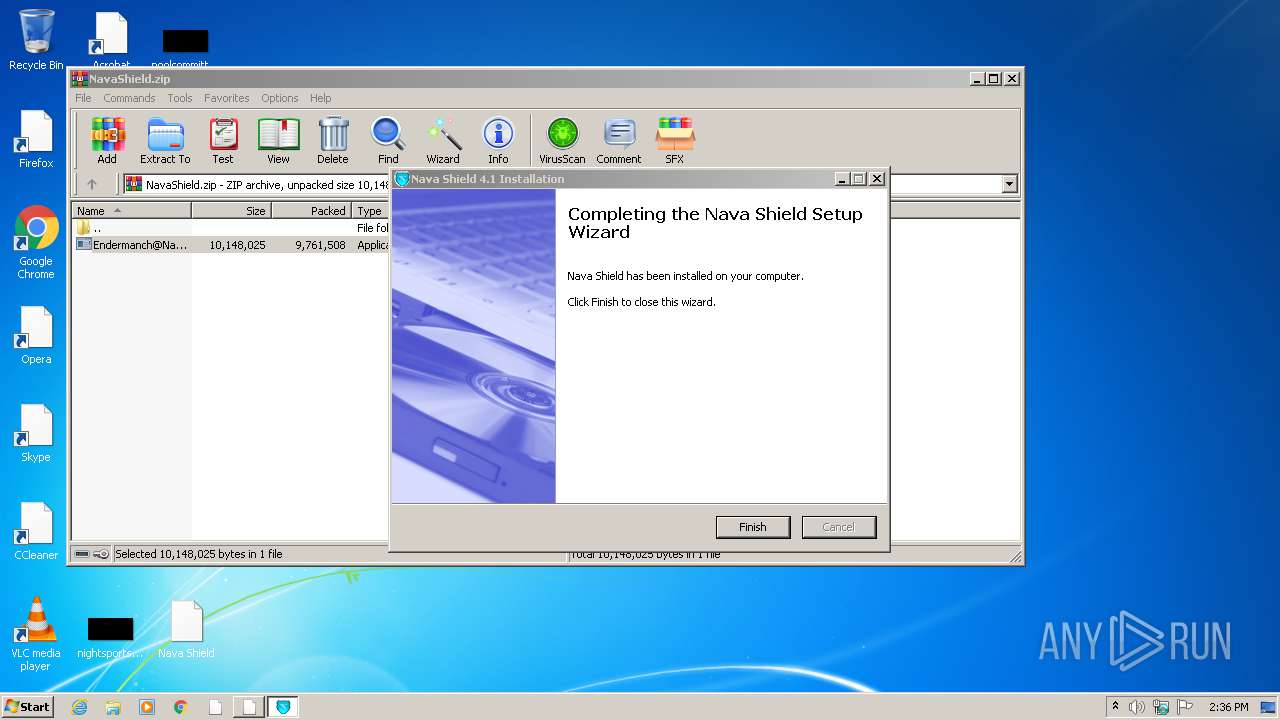This screenshot has height=720, width=1280.
Task: Open Google Chrome desktop shortcut
Action: [x=36, y=242]
